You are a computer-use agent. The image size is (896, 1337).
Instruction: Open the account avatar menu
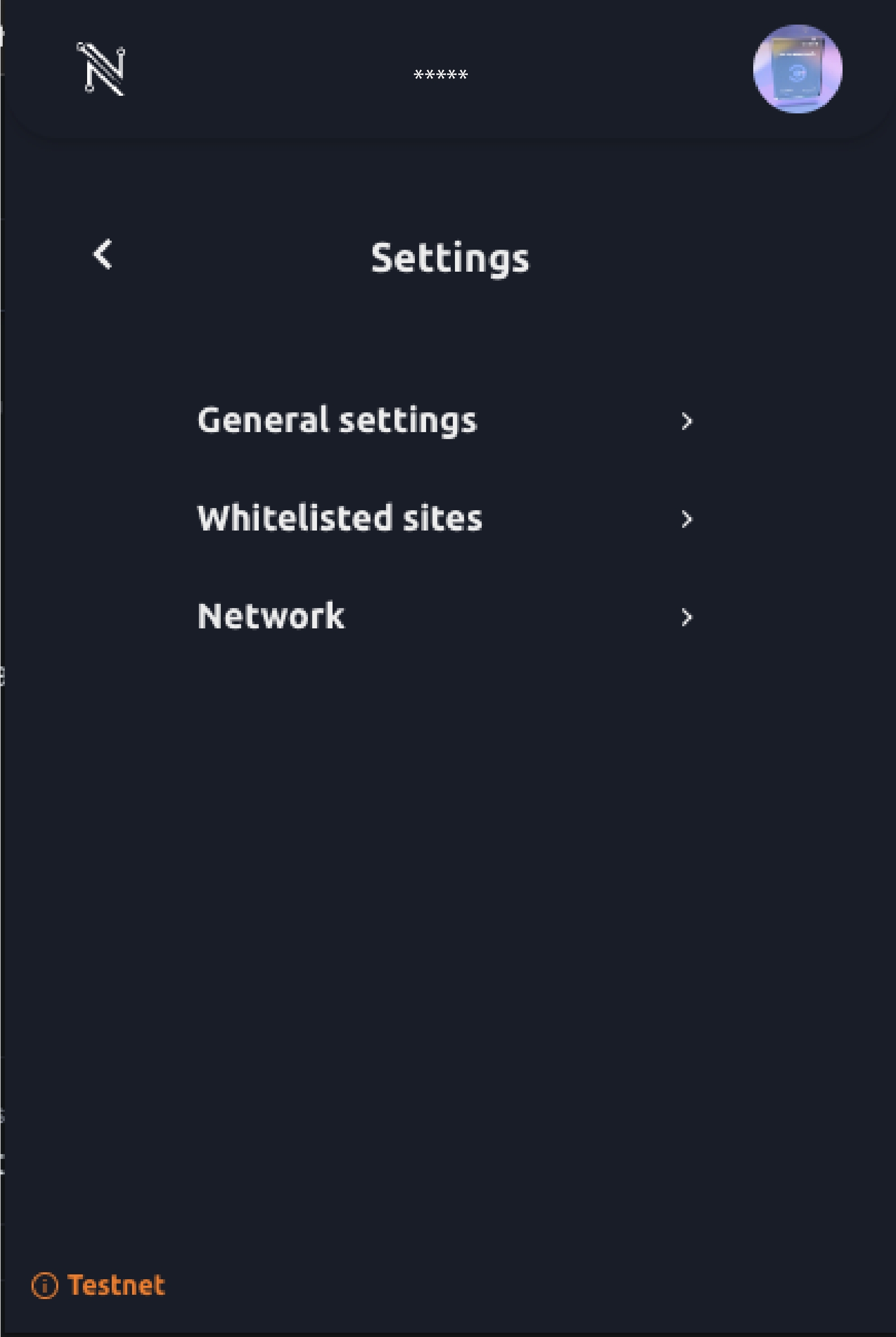click(x=797, y=69)
